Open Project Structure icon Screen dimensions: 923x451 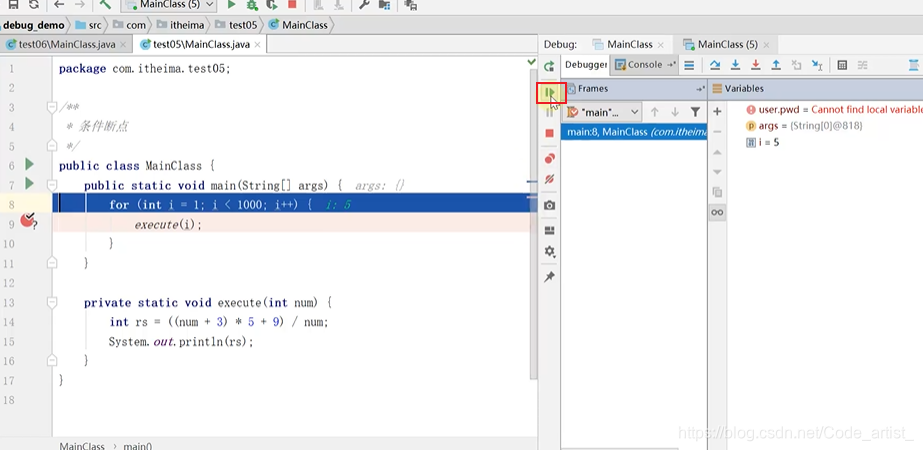(x=384, y=5)
